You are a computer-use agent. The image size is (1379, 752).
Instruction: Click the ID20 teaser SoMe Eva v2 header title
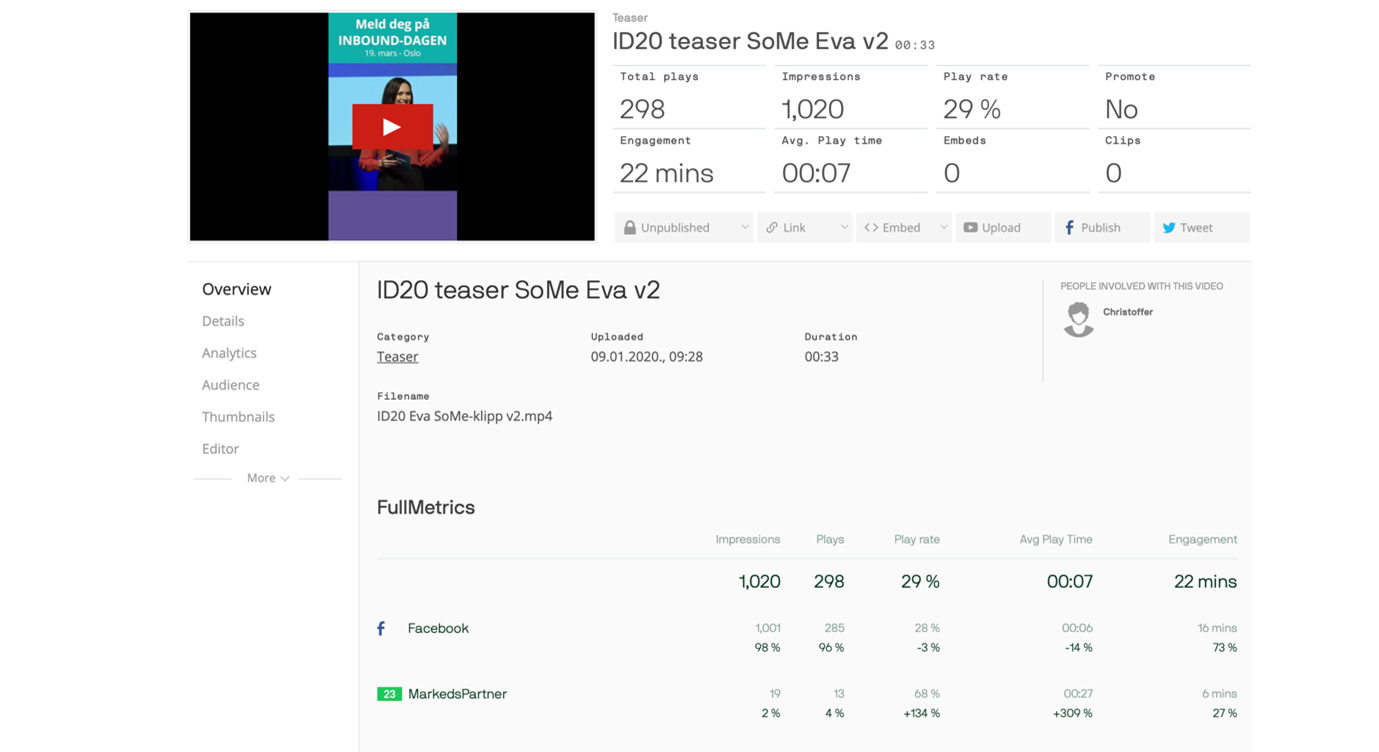pos(750,41)
